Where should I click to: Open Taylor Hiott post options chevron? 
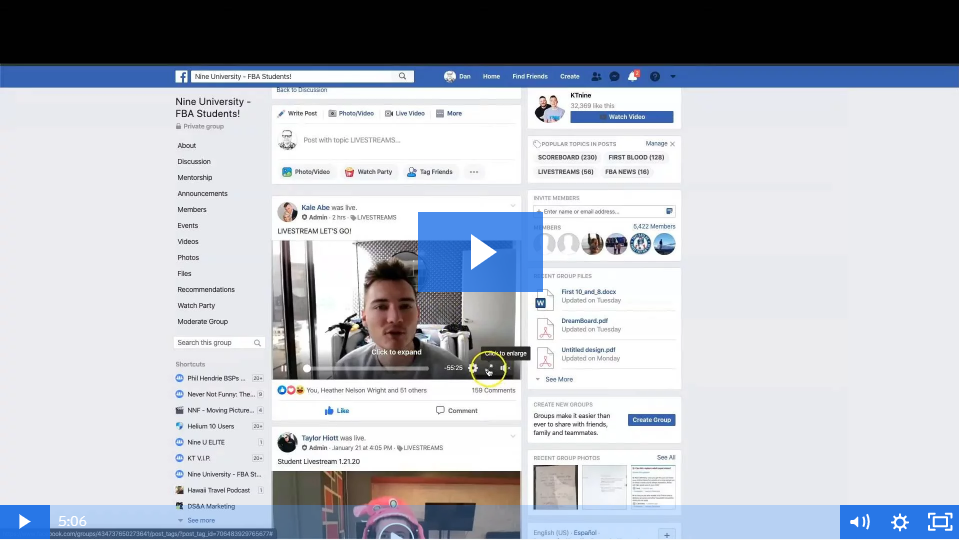tap(513, 437)
